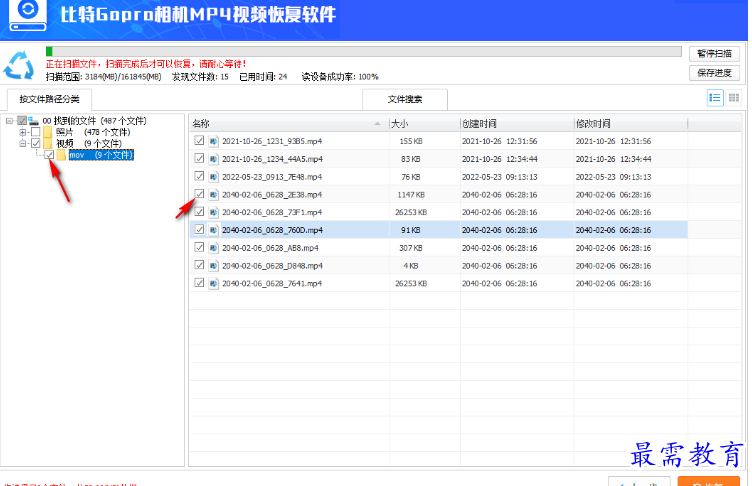This screenshot has width=752, height=486.
Task: Toggle checkbox for 2040-02-06_0628_7641.mp4
Action: tap(200, 283)
